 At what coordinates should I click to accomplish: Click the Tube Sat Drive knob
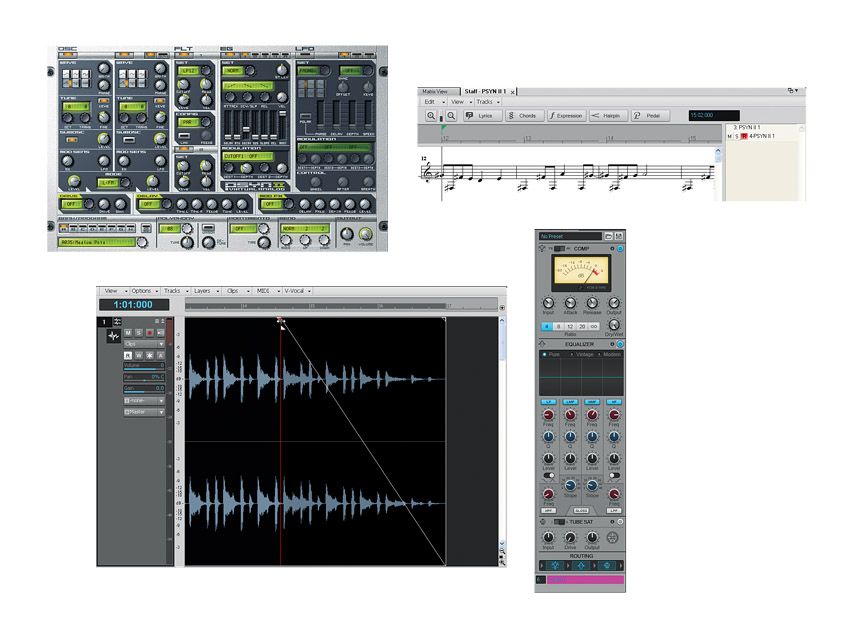[570, 537]
